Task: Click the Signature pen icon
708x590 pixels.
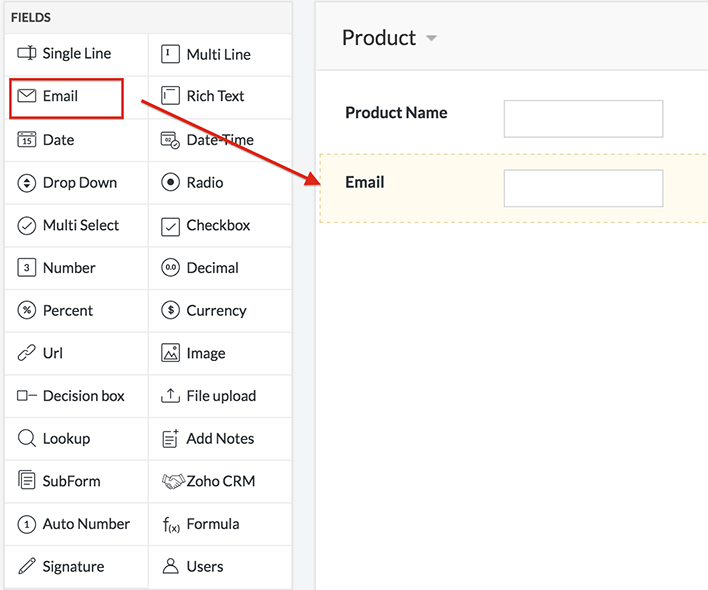Action: pyautogui.click(x=27, y=567)
